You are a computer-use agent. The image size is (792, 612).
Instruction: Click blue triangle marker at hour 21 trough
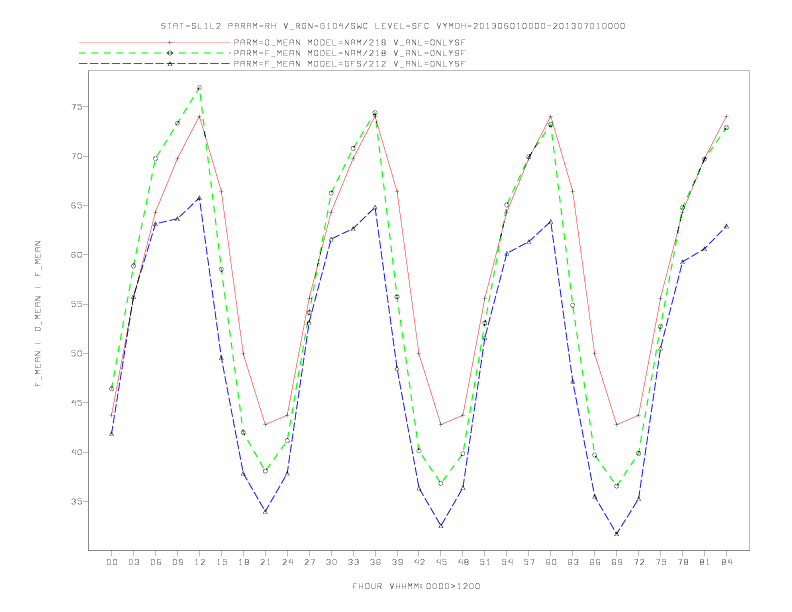click(265, 512)
